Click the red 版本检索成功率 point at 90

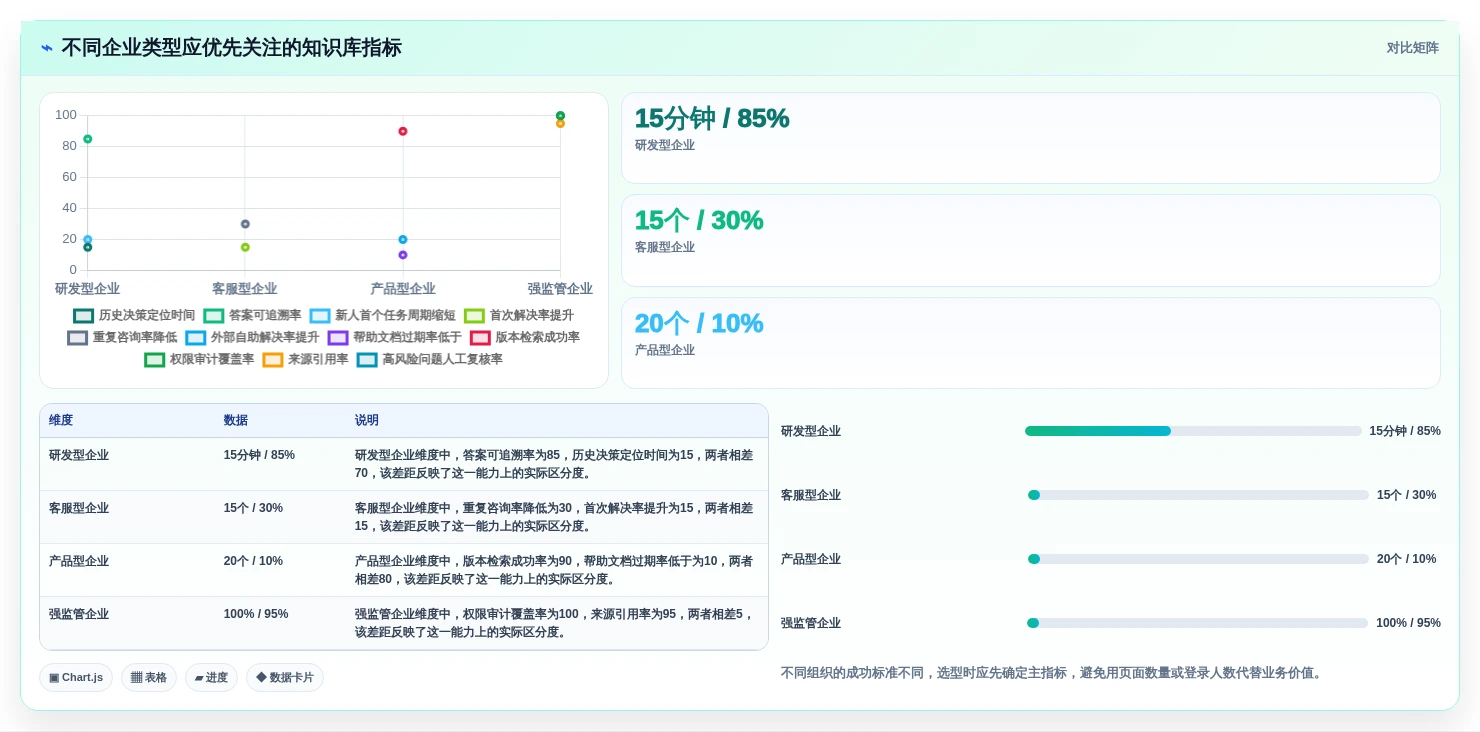click(x=403, y=131)
